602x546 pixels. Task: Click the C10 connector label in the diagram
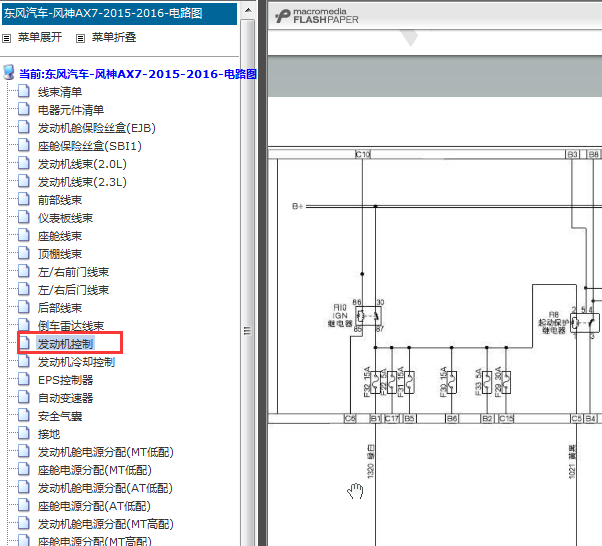click(x=363, y=154)
